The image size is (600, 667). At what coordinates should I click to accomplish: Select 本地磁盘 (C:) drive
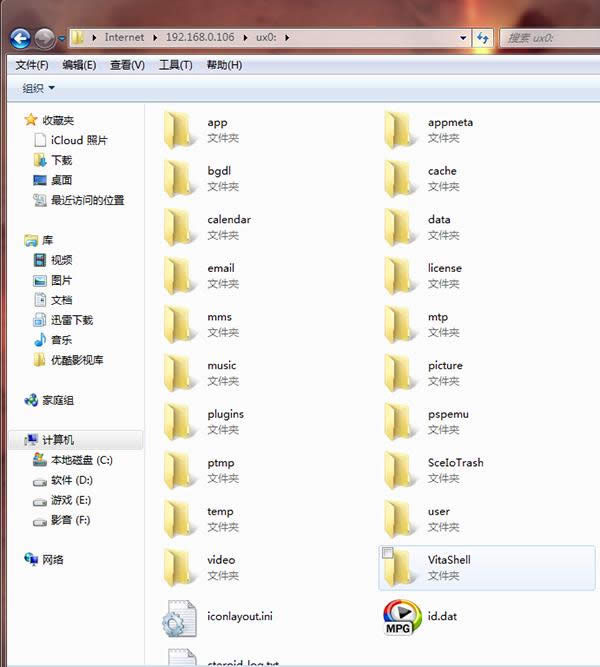(x=81, y=460)
